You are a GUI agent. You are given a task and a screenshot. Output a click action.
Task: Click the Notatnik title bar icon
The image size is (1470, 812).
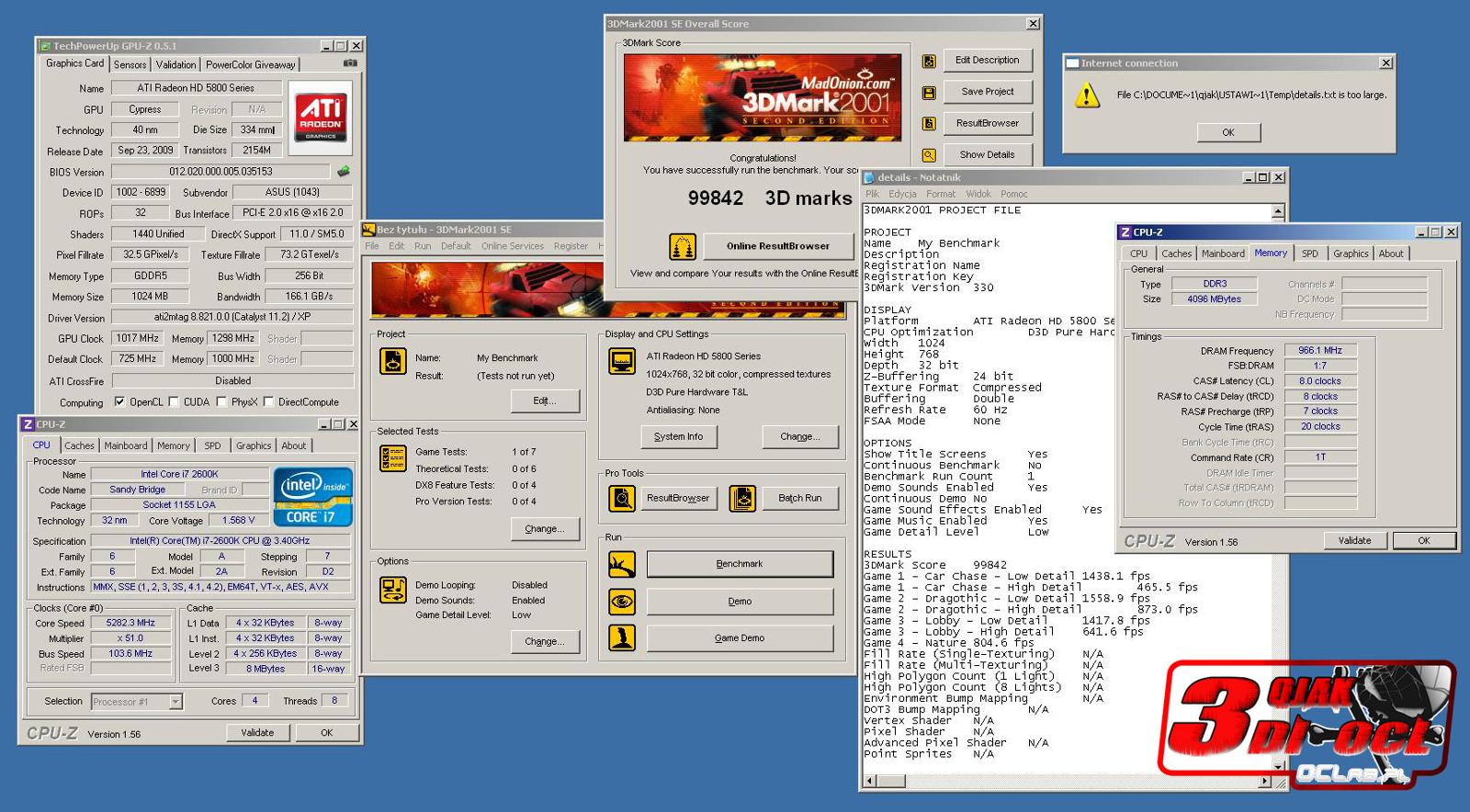(869, 177)
